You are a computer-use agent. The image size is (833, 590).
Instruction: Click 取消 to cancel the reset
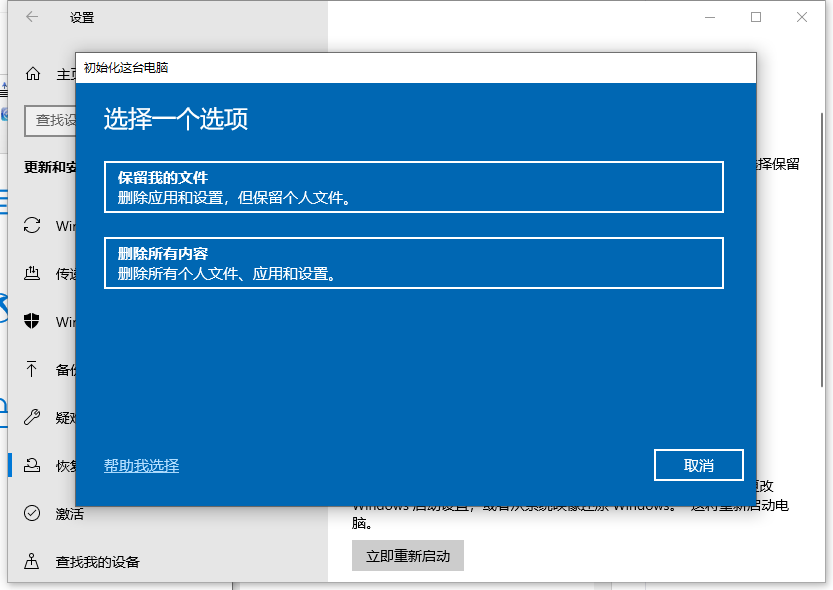(x=698, y=465)
